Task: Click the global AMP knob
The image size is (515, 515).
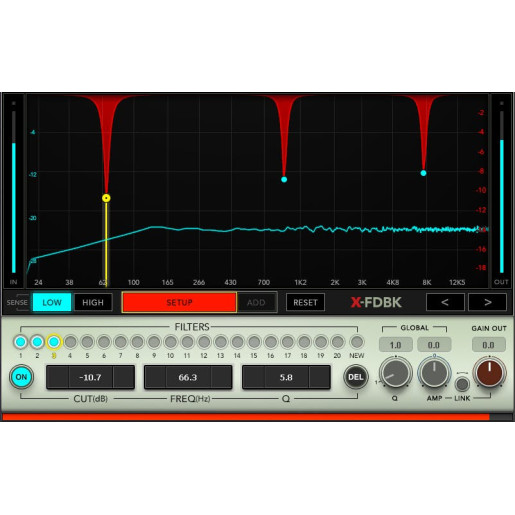Action: pyautogui.click(x=434, y=372)
